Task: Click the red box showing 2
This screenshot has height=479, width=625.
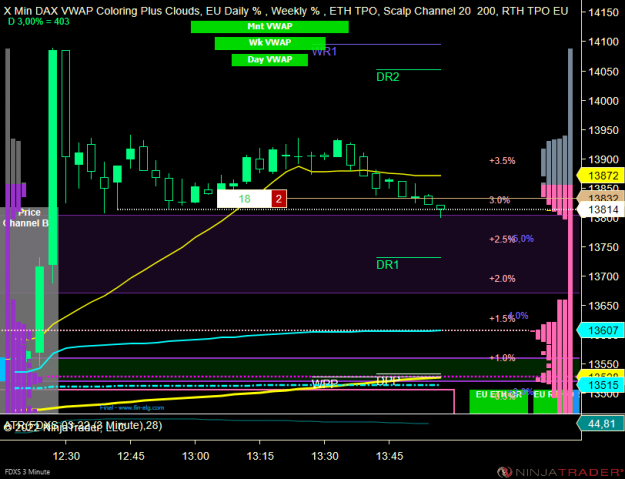Action: [279, 199]
